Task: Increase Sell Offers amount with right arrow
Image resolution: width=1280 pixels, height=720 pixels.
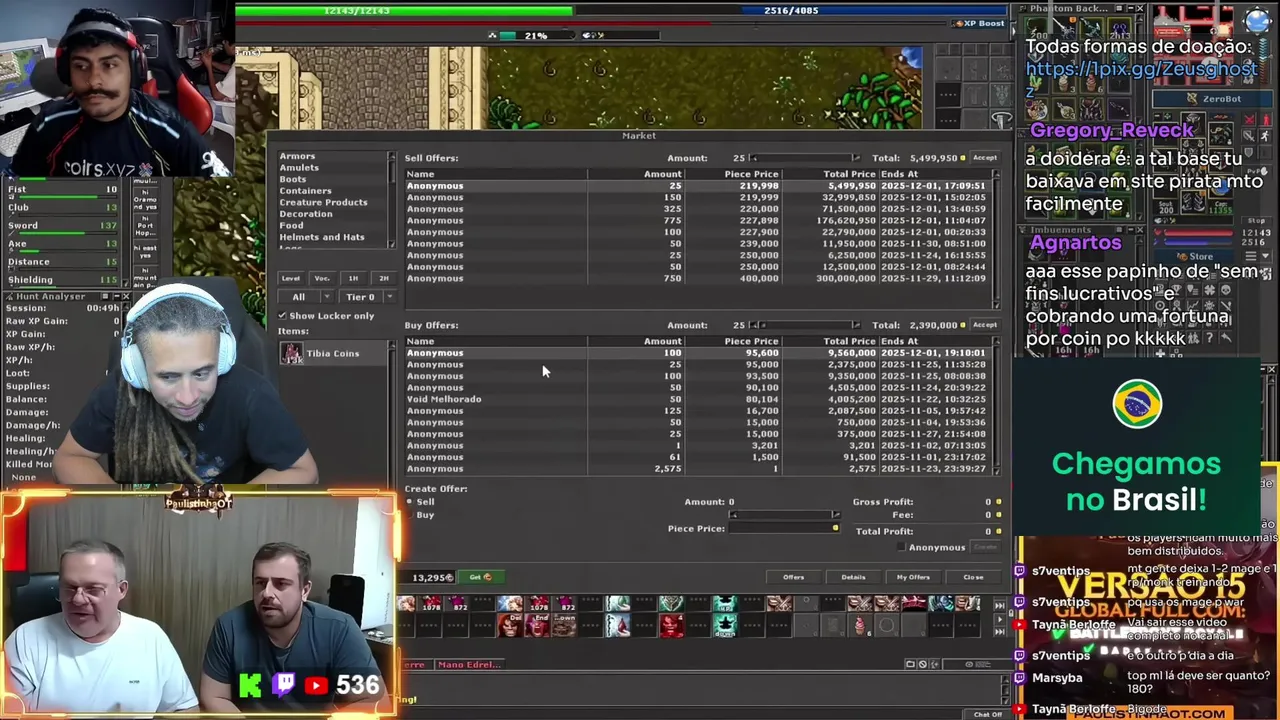Action: coord(855,158)
